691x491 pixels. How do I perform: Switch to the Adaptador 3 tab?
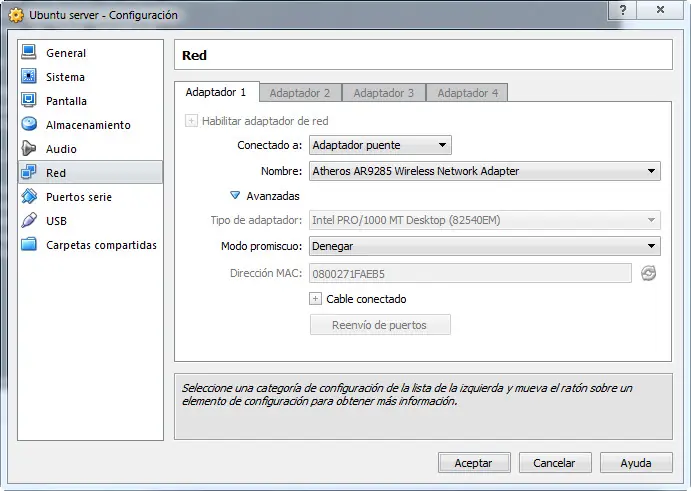click(384, 93)
